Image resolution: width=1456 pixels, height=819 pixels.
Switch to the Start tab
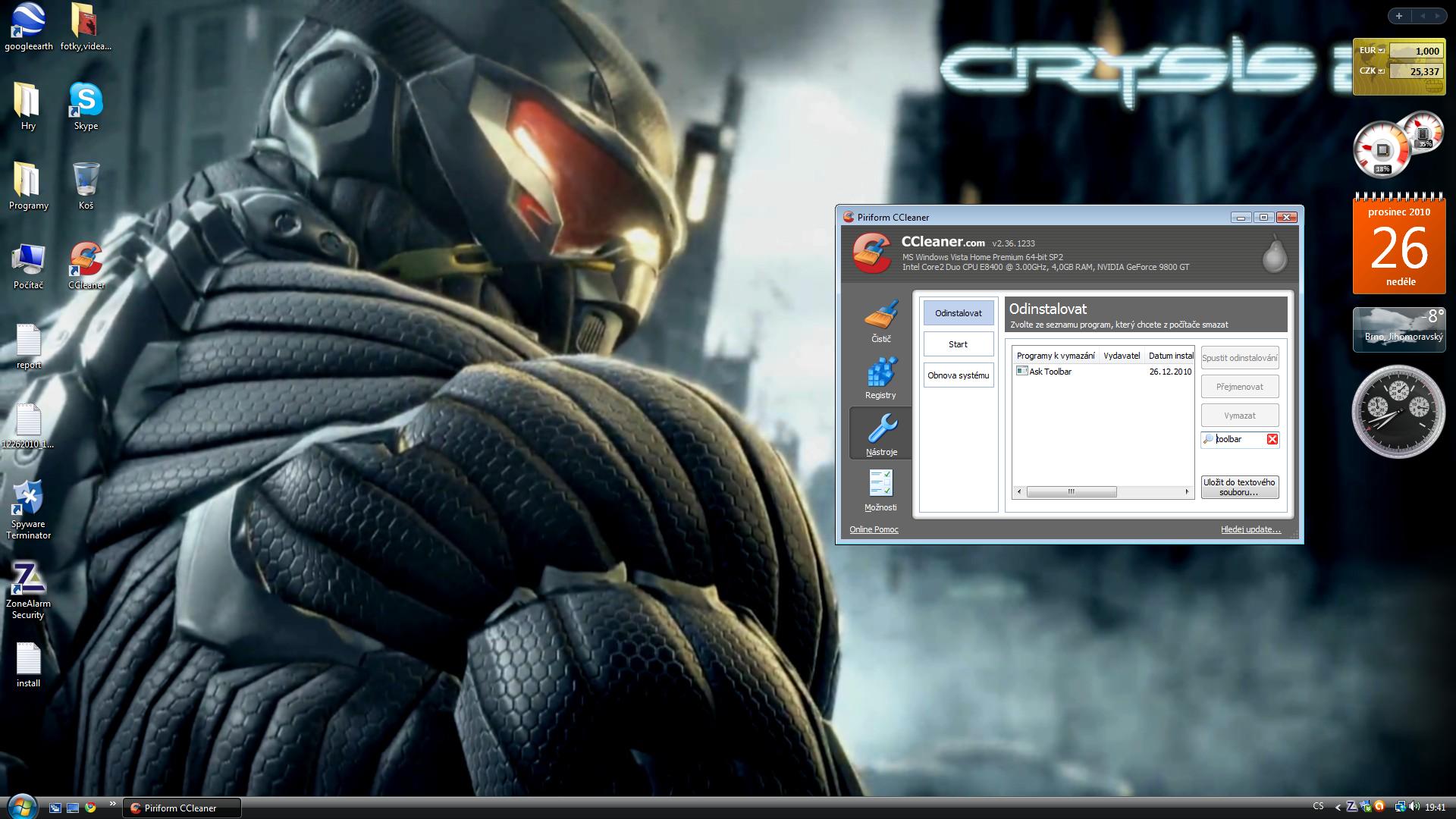pyautogui.click(x=958, y=344)
